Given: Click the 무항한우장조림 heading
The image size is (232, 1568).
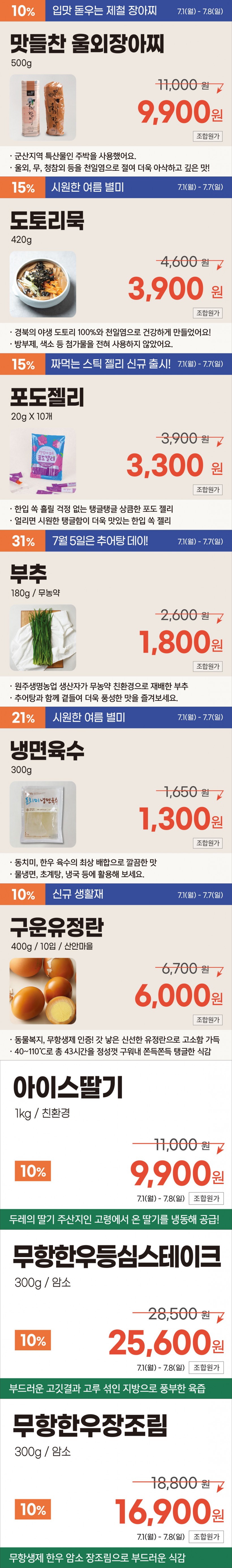Looking at the screenshot, I should point(90,1425).
